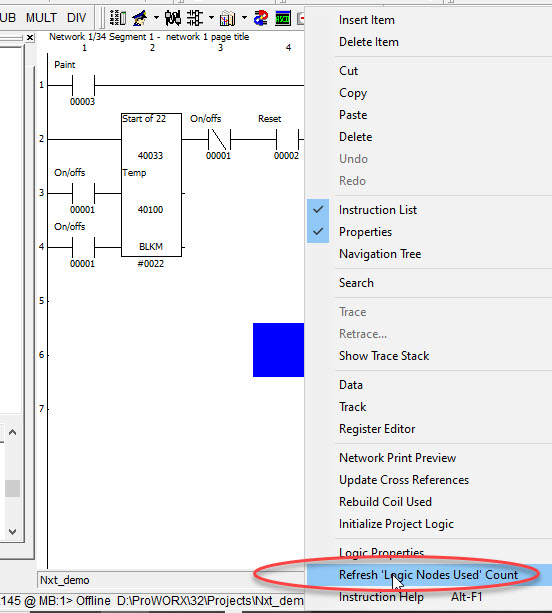
Task: Click the bar chart book icon
Action: tap(228, 18)
